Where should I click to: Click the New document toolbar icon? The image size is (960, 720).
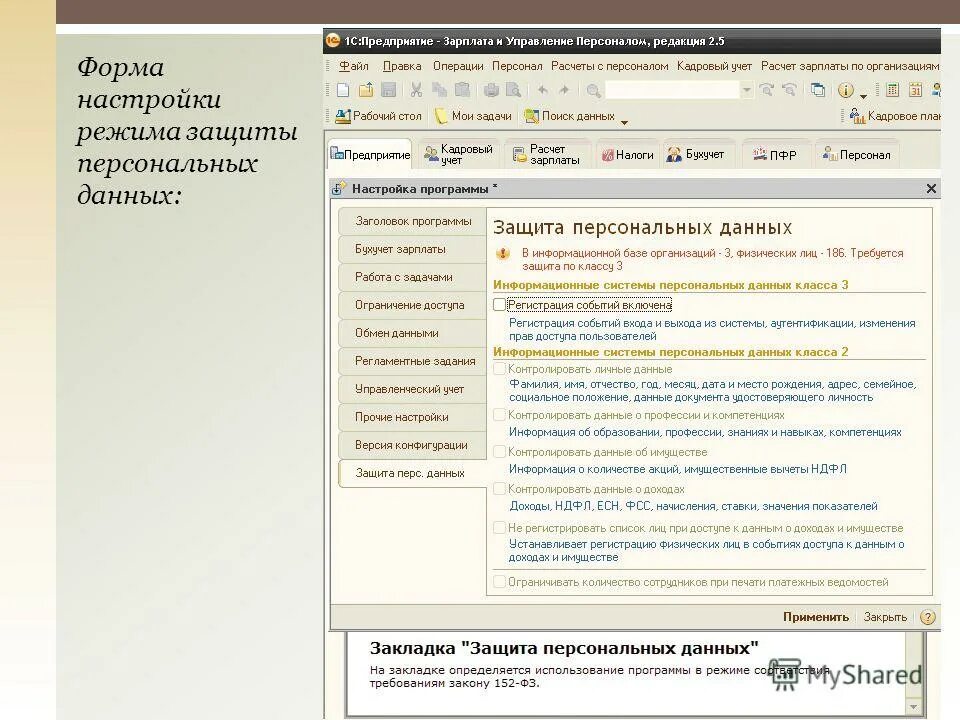click(x=343, y=91)
